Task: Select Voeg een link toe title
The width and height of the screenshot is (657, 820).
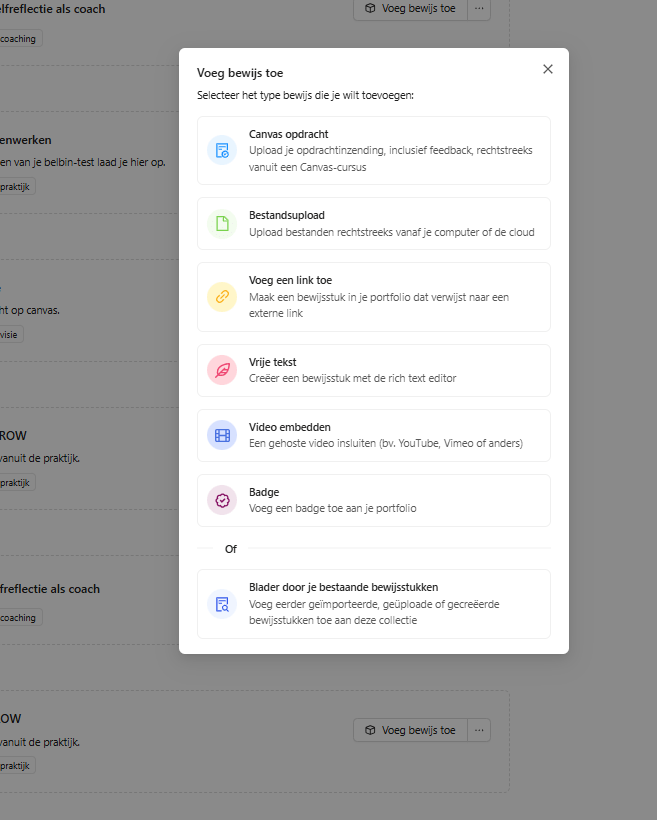Action: tap(290, 280)
